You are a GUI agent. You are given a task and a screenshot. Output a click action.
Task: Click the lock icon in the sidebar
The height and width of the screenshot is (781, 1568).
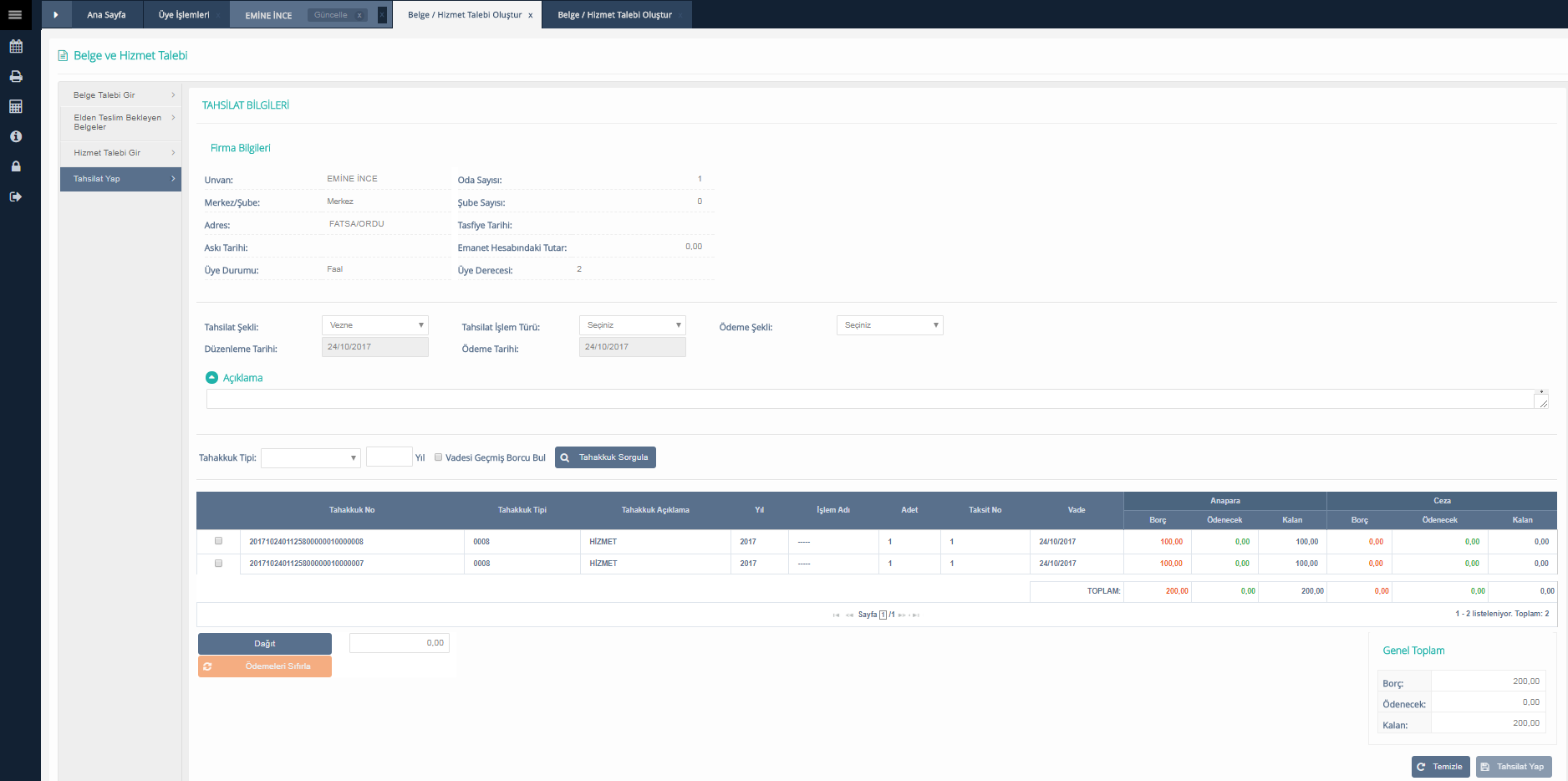click(x=16, y=166)
